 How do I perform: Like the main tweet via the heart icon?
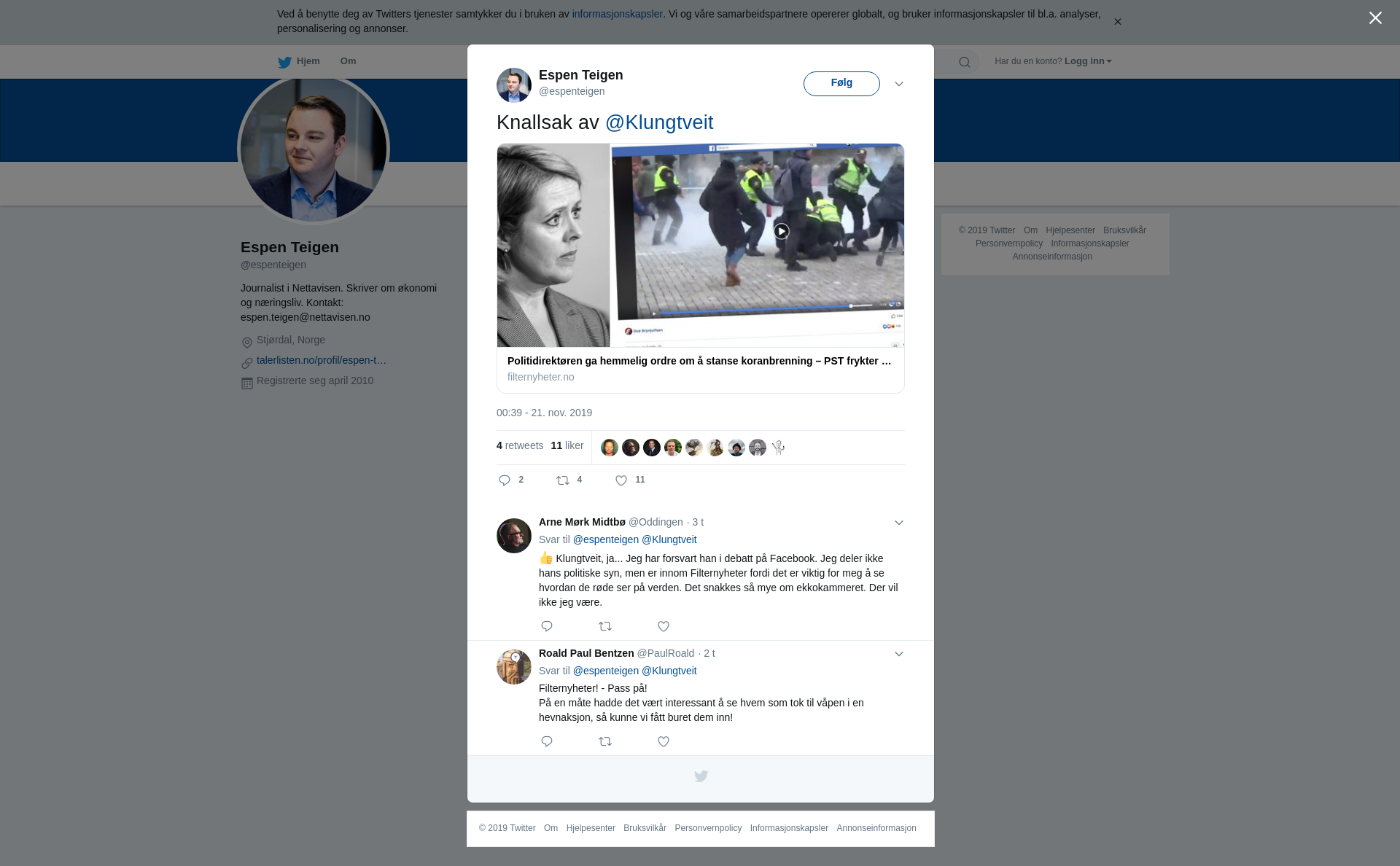621,480
